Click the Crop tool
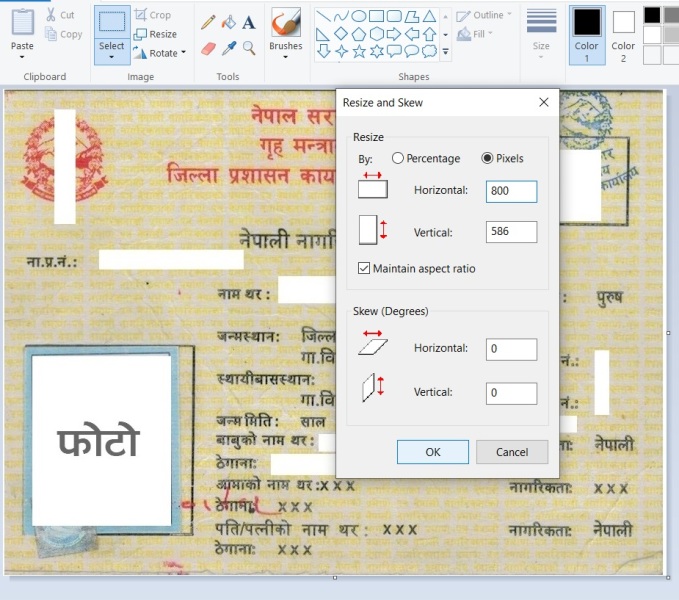 coord(153,15)
